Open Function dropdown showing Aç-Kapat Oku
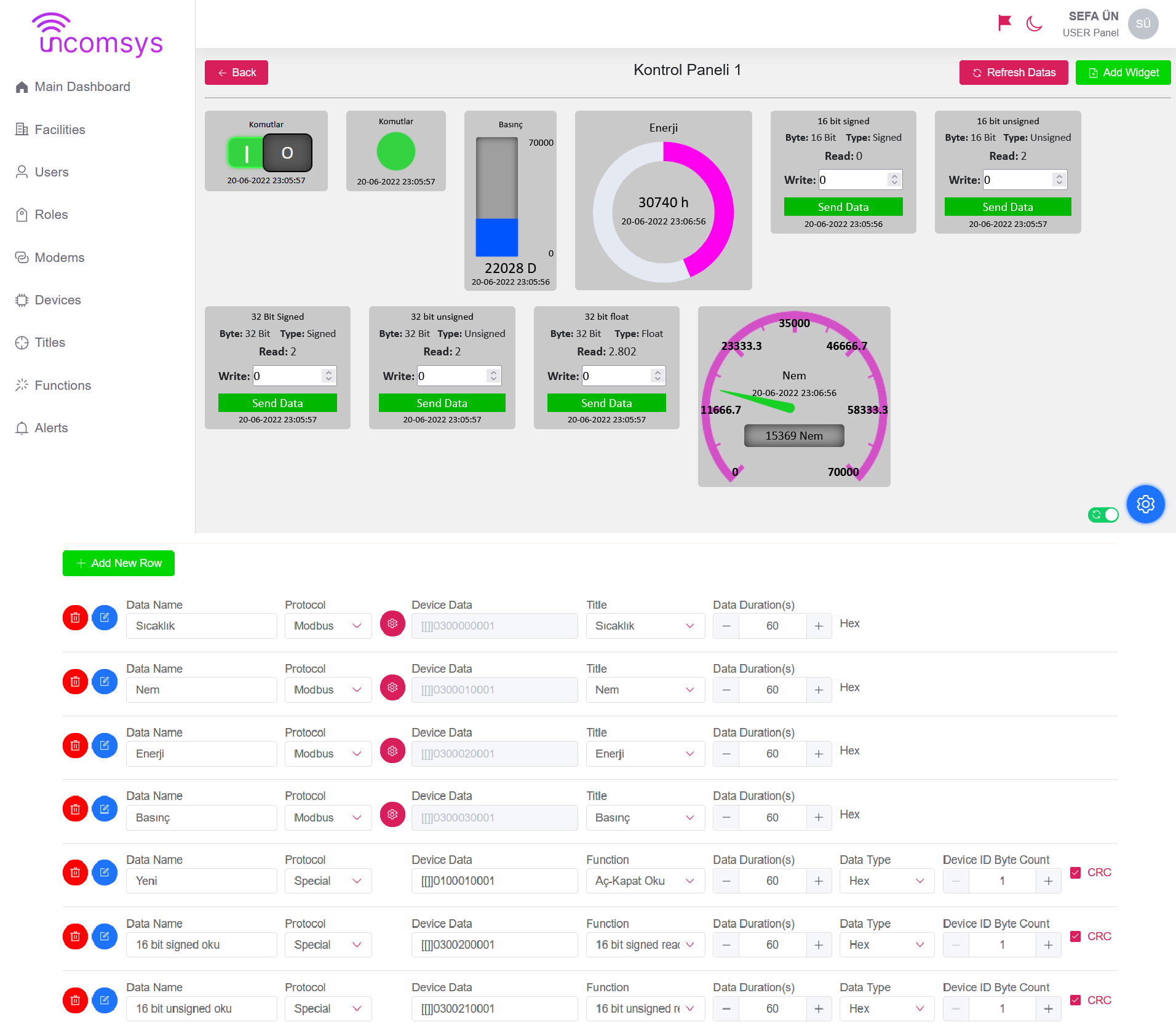The width and height of the screenshot is (1176, 1033). (x=645, y=881)
